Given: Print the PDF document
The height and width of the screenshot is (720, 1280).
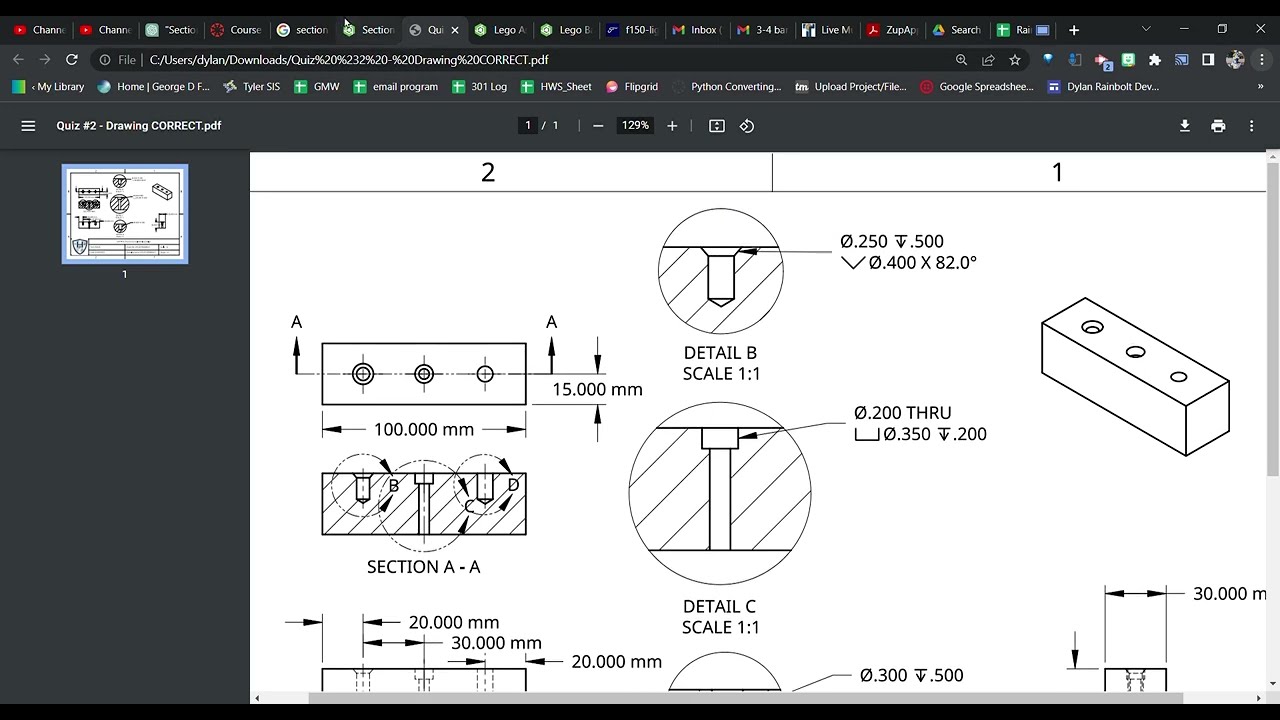Looking at the screenshot, I should (x=1218, y=126).
